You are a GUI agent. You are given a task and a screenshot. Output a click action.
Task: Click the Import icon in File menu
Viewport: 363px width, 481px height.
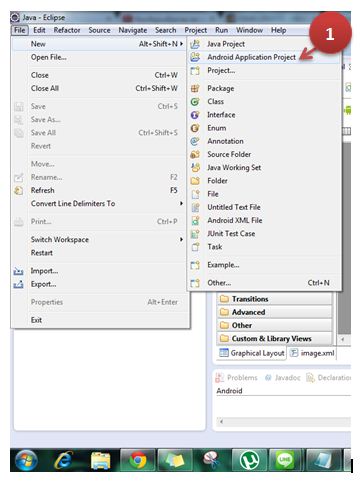pos(19,271)
